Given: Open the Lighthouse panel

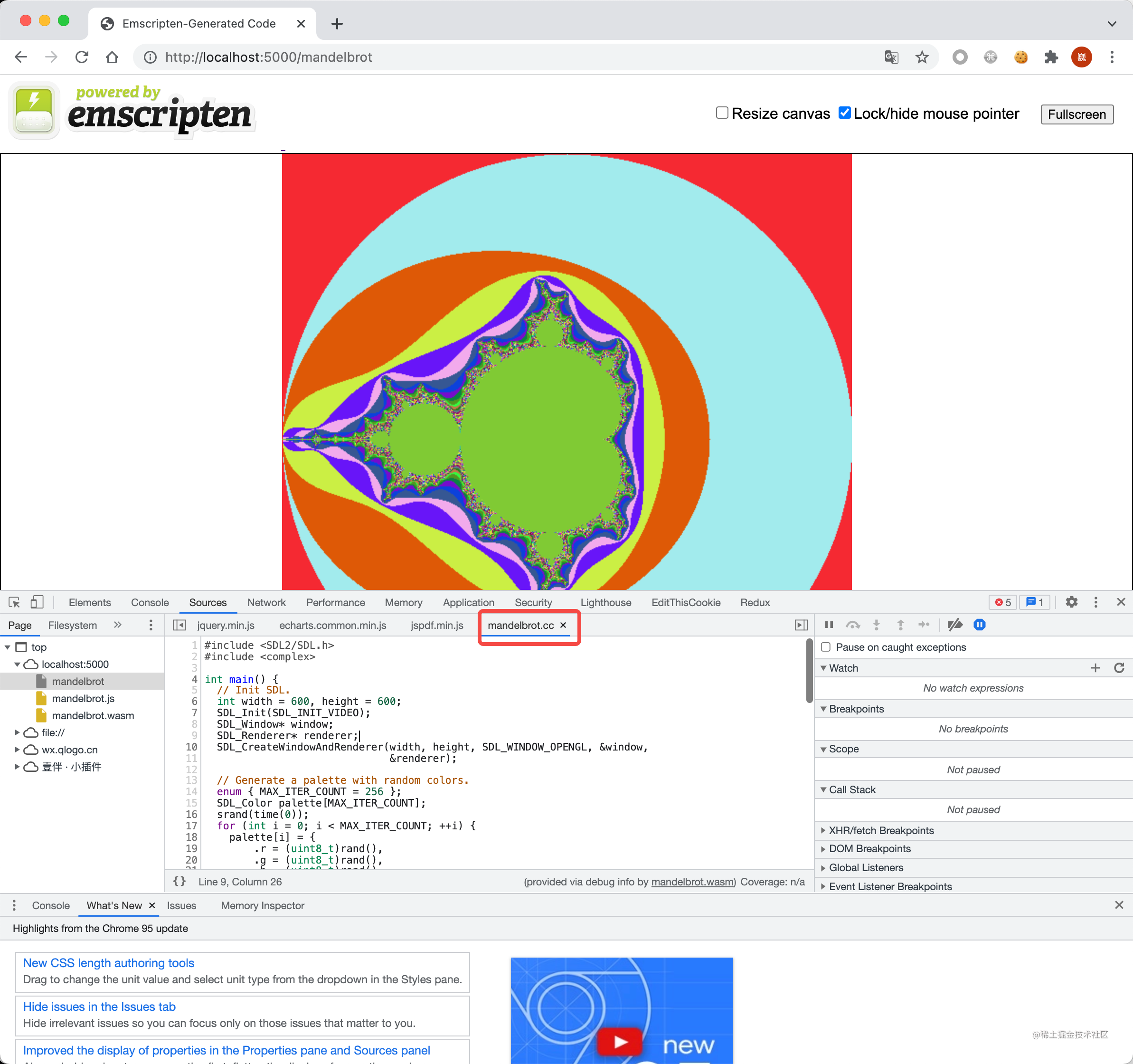Looking at the screenshot, I should tap(606, 602).
